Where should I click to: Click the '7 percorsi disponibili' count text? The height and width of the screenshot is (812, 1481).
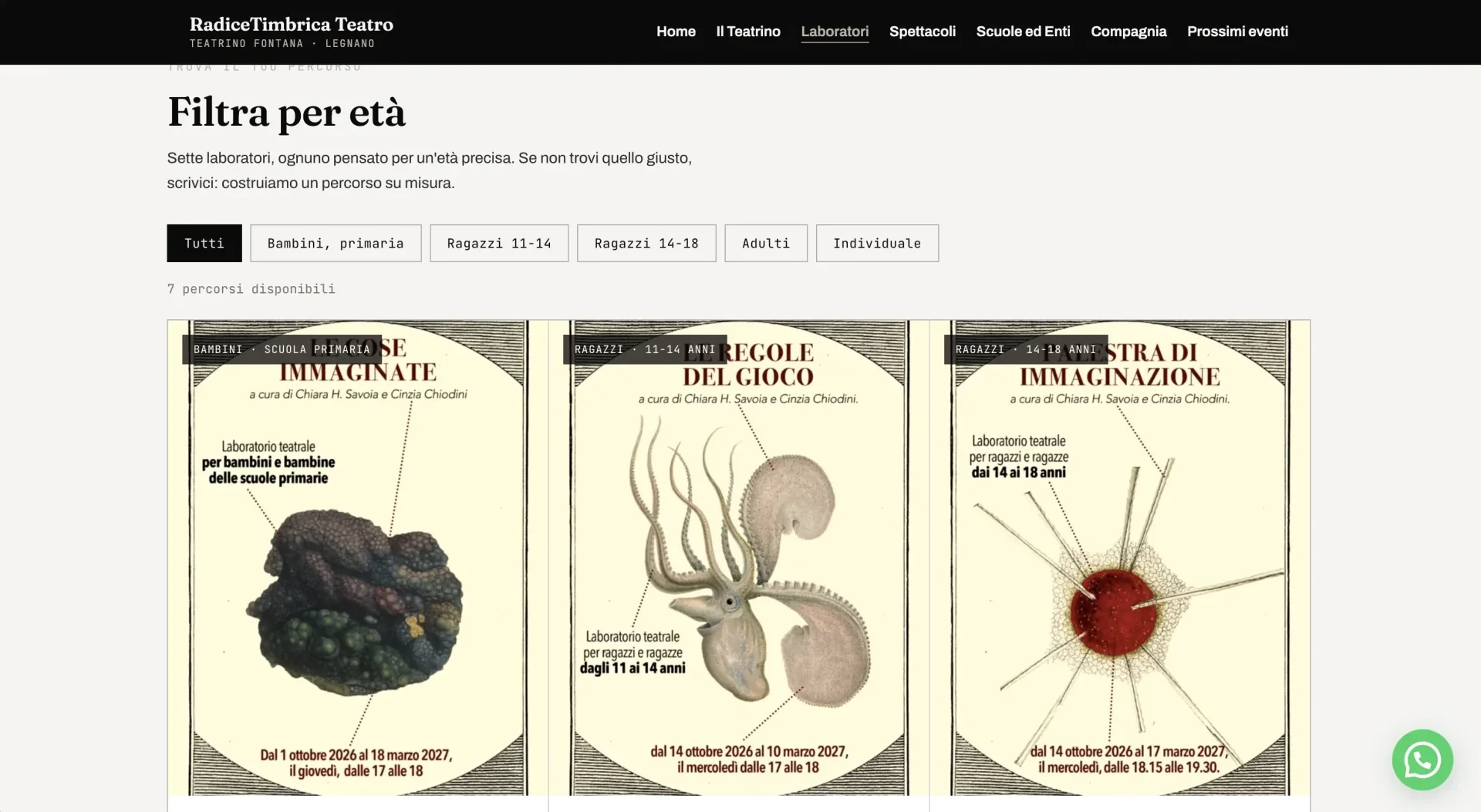[251, 288]
